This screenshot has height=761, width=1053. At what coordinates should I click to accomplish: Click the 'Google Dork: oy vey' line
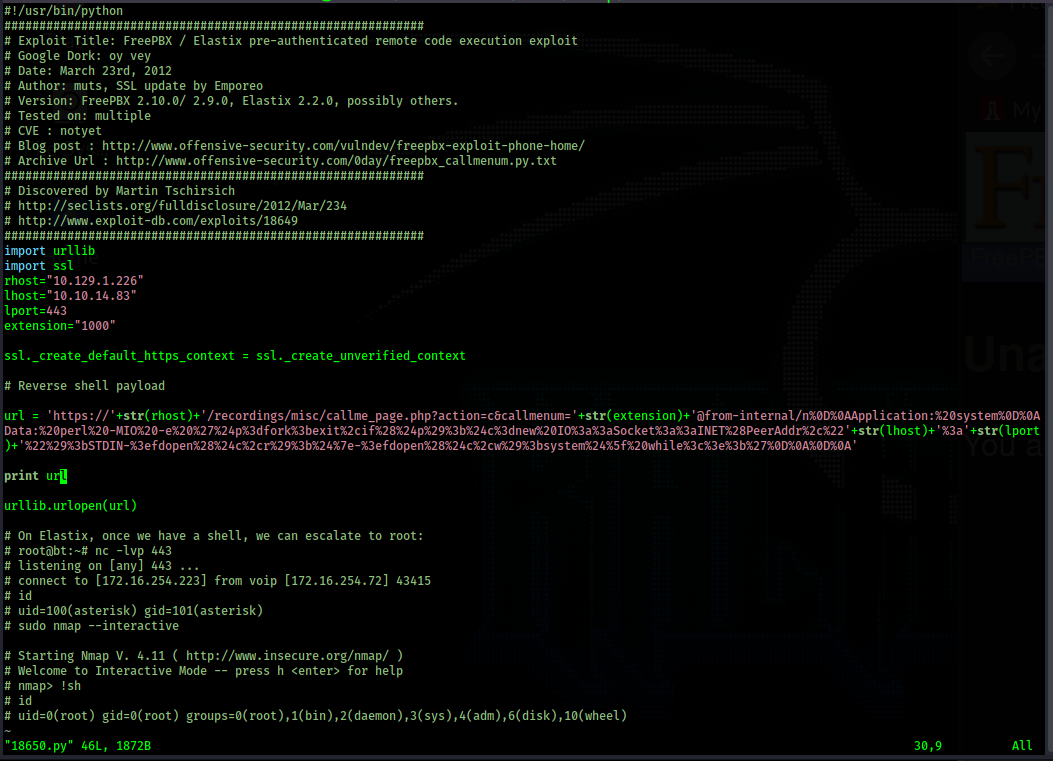click(x=77, y=56)
